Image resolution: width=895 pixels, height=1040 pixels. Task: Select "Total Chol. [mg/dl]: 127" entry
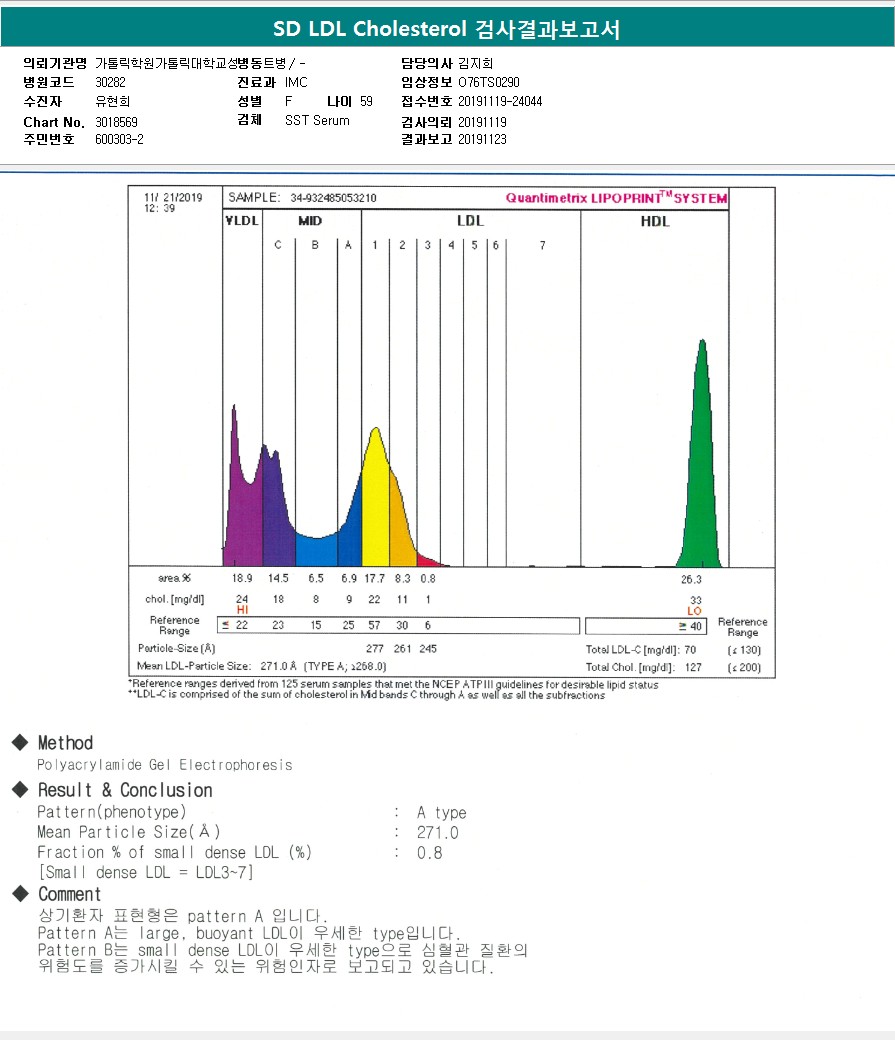point(643,667)
